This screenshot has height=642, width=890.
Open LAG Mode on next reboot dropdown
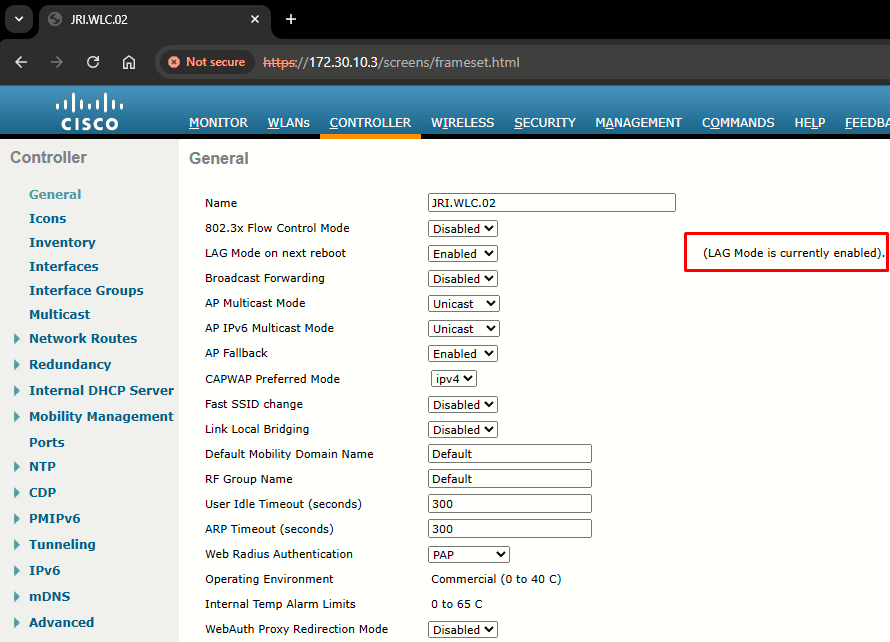click(x=463, y=254)
